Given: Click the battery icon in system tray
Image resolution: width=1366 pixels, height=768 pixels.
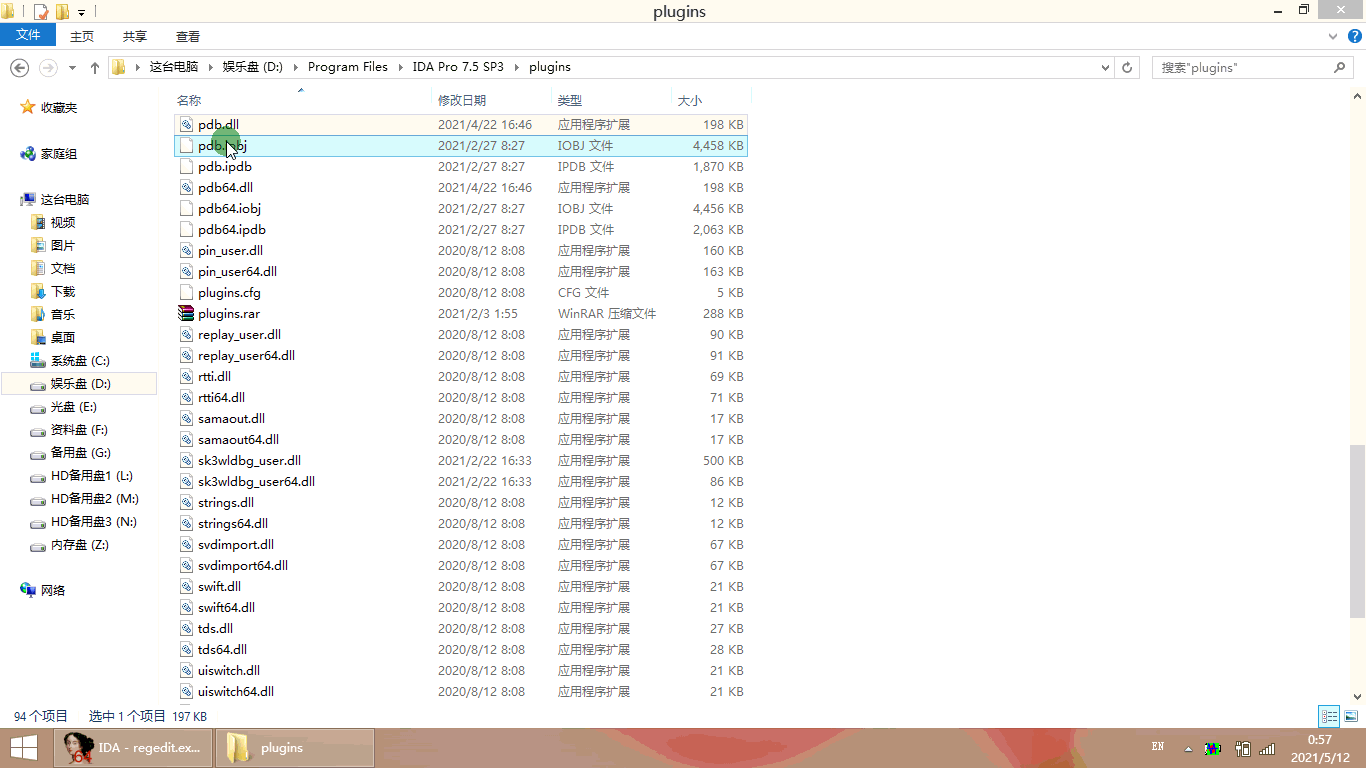Looking at the screenshot, I should (1241, 748).
